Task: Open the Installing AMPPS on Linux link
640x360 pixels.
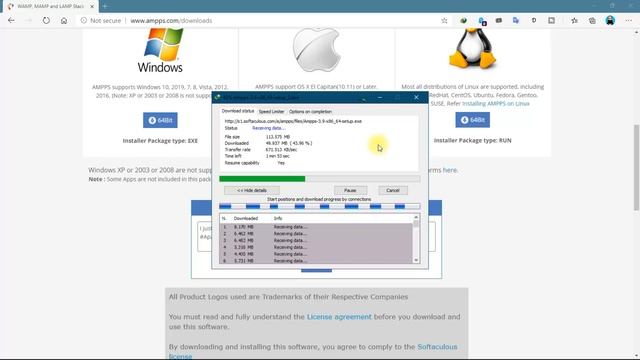Action: pos(496,104)
